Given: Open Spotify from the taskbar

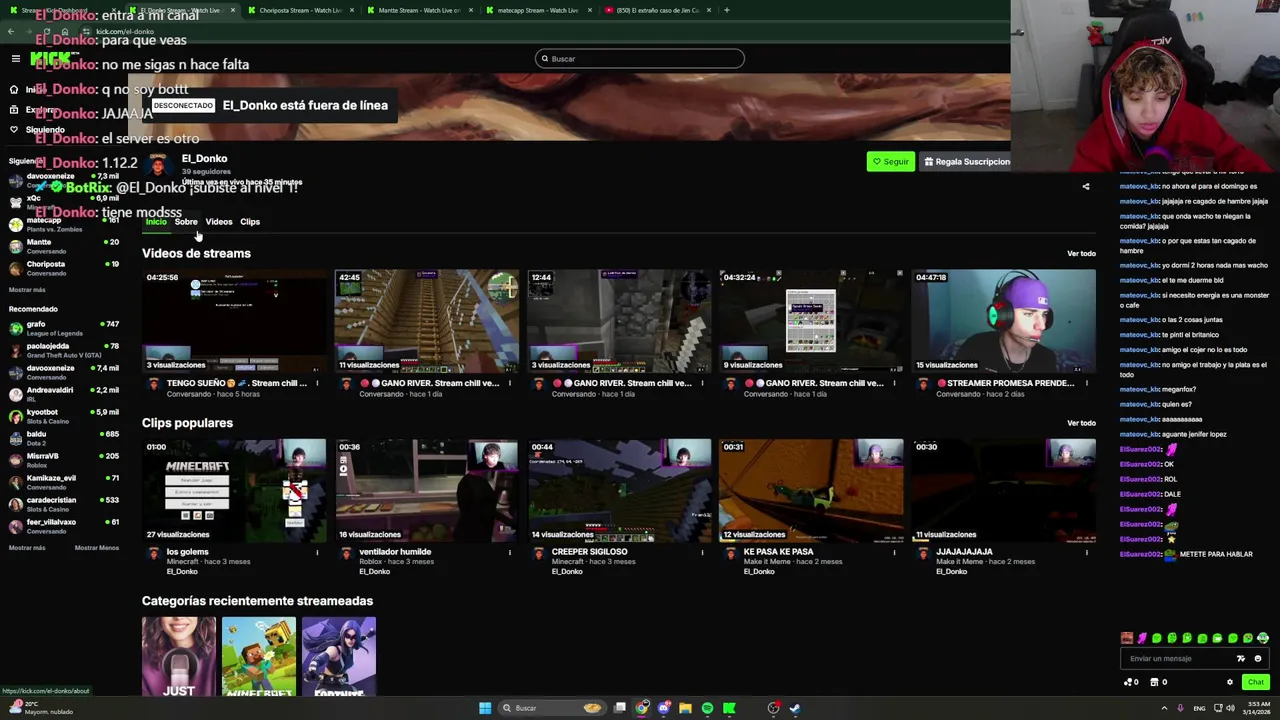Looking at the screenshot, I should click(x=707, y=708).
